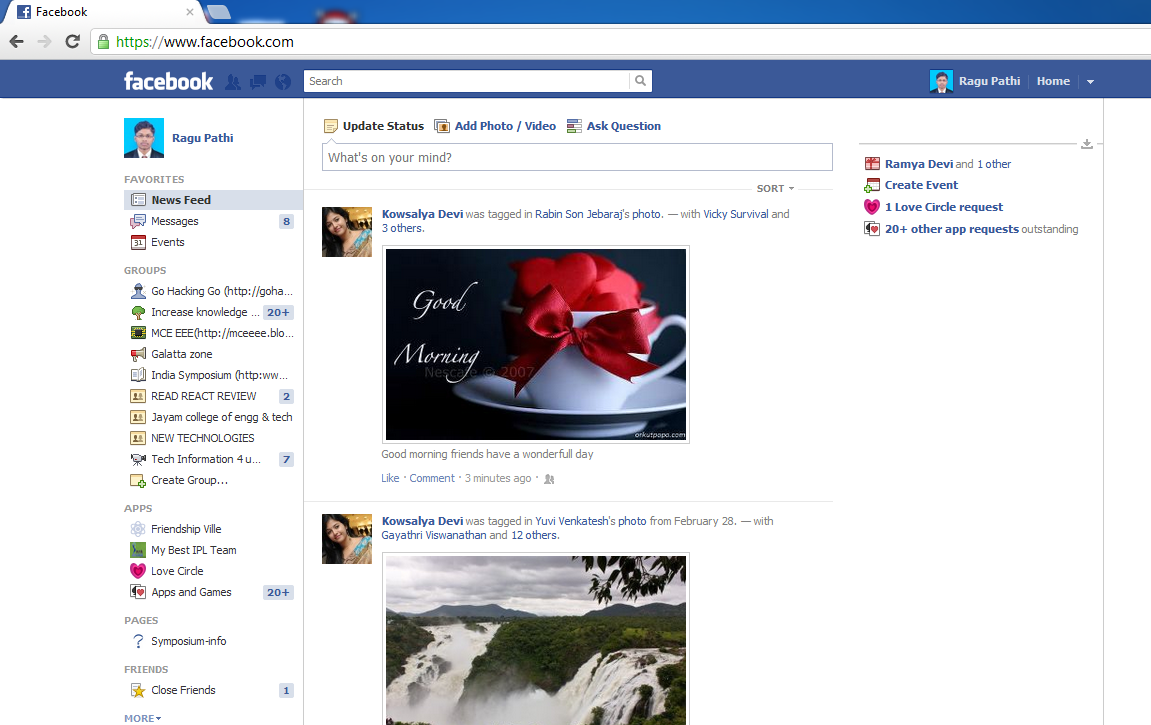Open friend requests icon in header
Screen dimensions: 1151x725
[x=233, y=81]
